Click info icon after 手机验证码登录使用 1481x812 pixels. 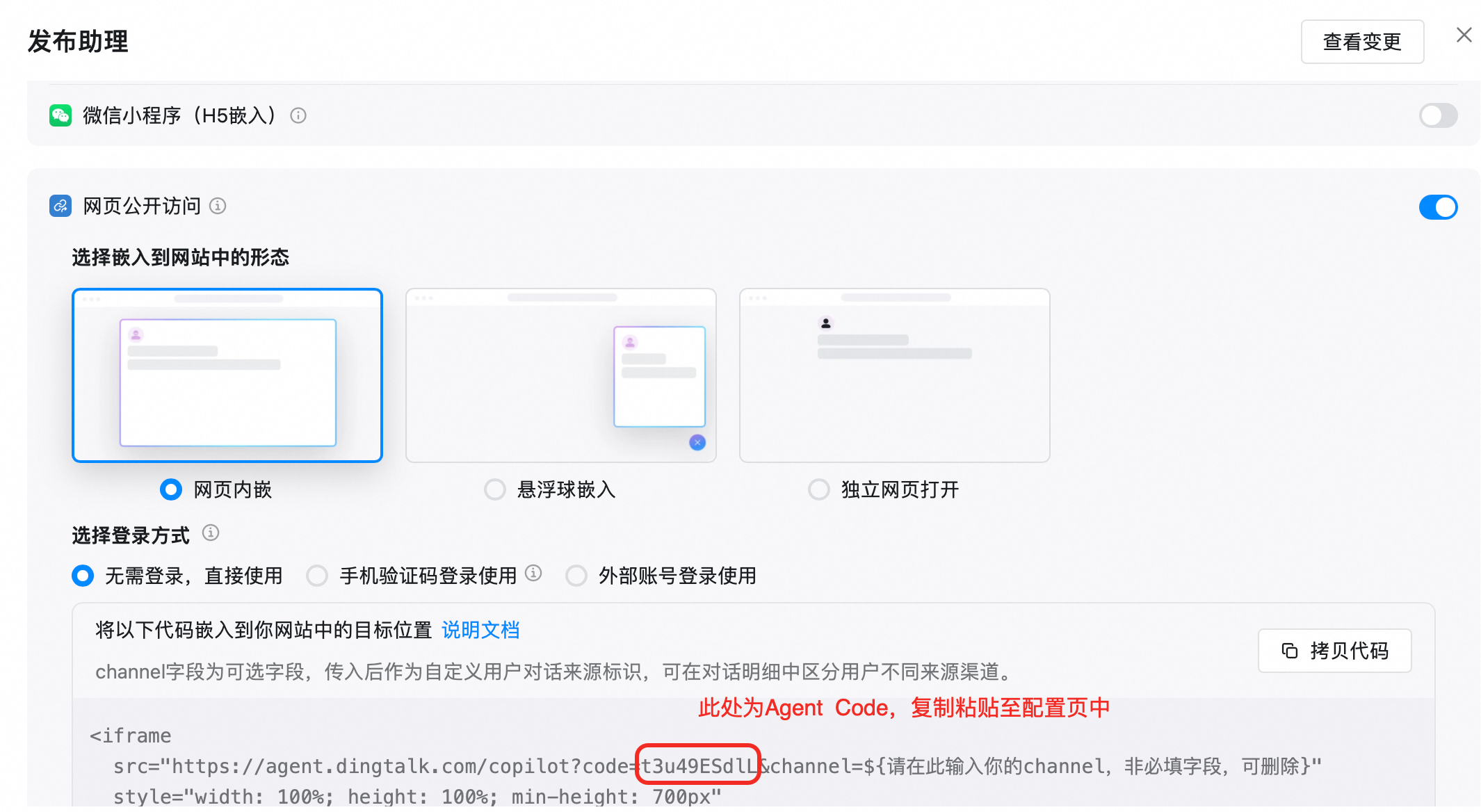pos(533,573)
